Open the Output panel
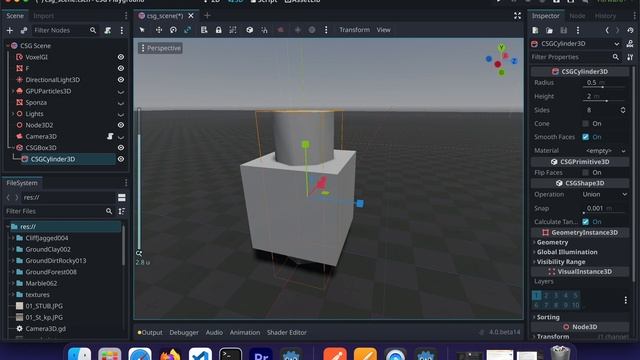Screen dimensions: 640x360 [x=150, y=333]
